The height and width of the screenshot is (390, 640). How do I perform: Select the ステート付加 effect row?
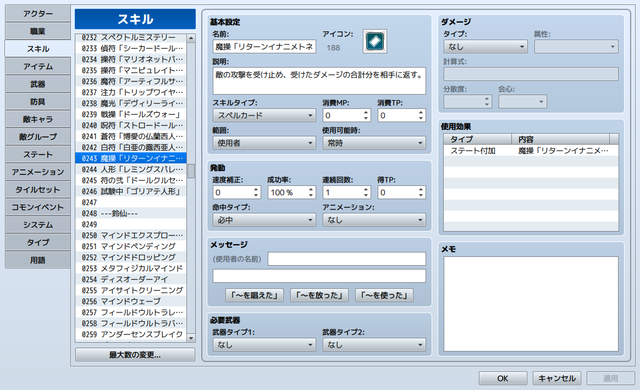(x=531, y=151)
